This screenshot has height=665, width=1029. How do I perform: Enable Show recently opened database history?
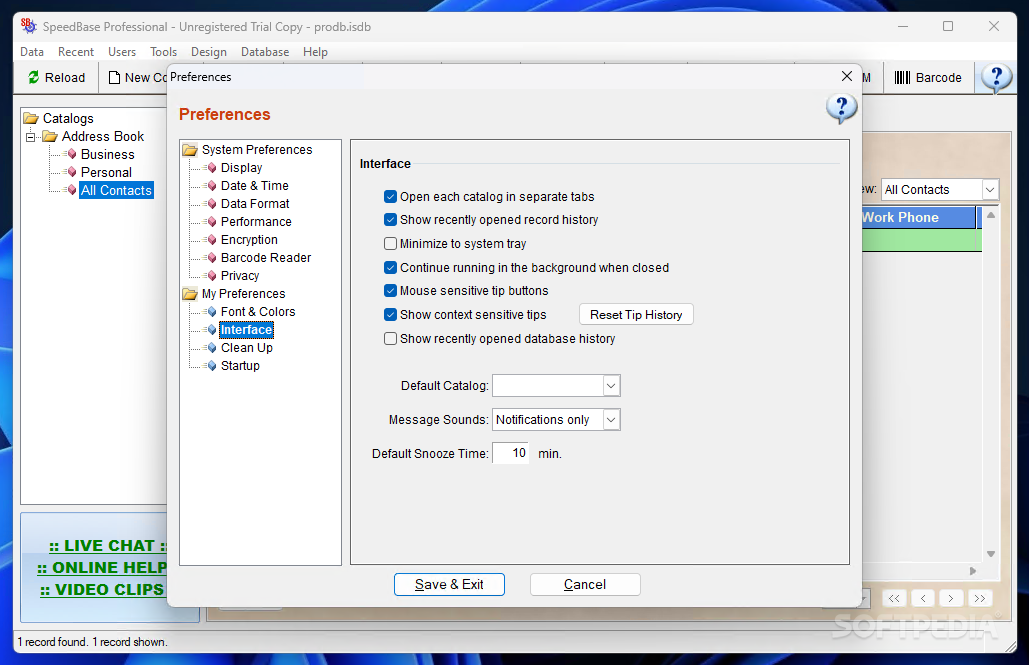[390, 339]
